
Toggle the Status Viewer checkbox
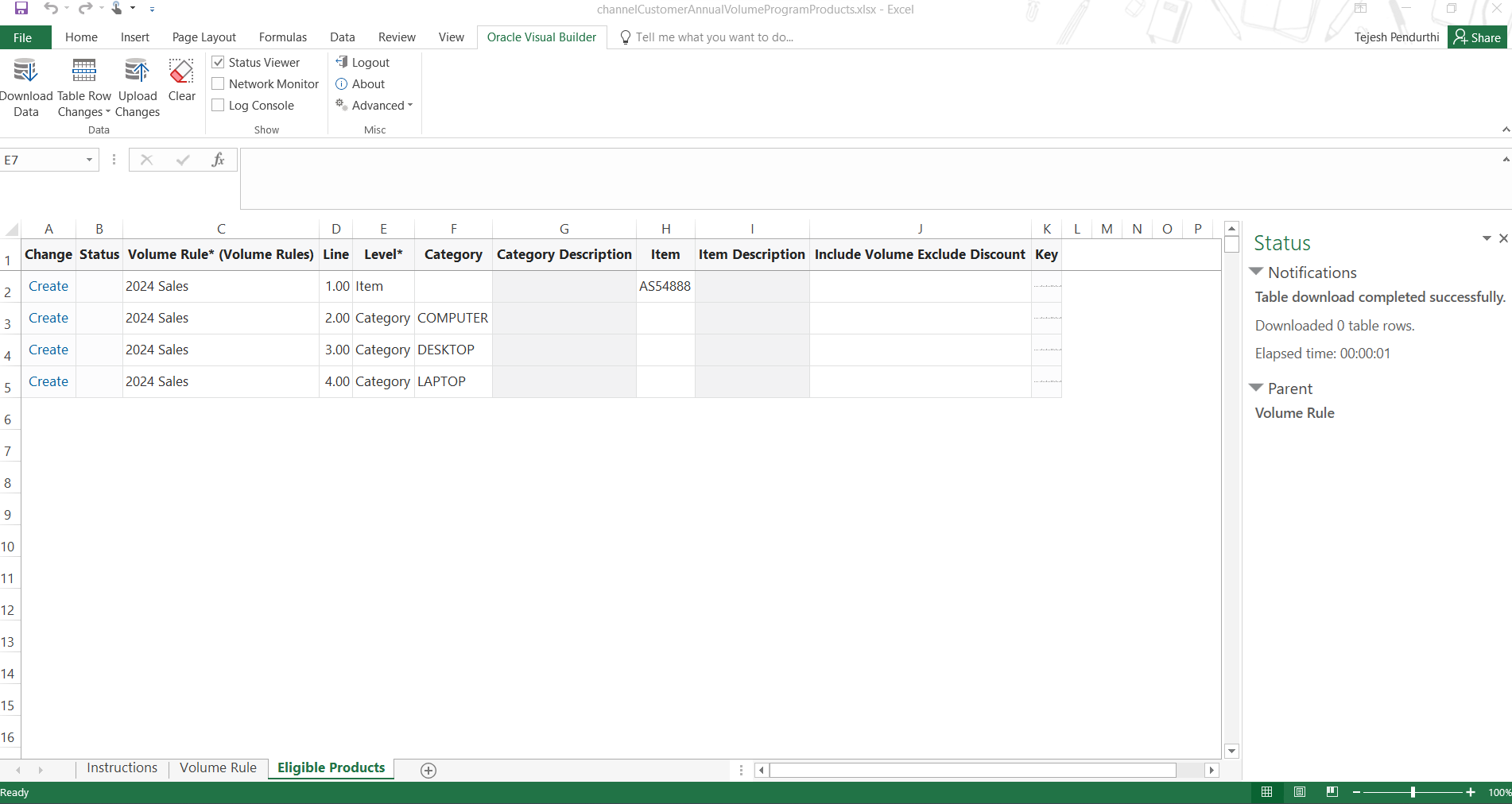point(217,61)
